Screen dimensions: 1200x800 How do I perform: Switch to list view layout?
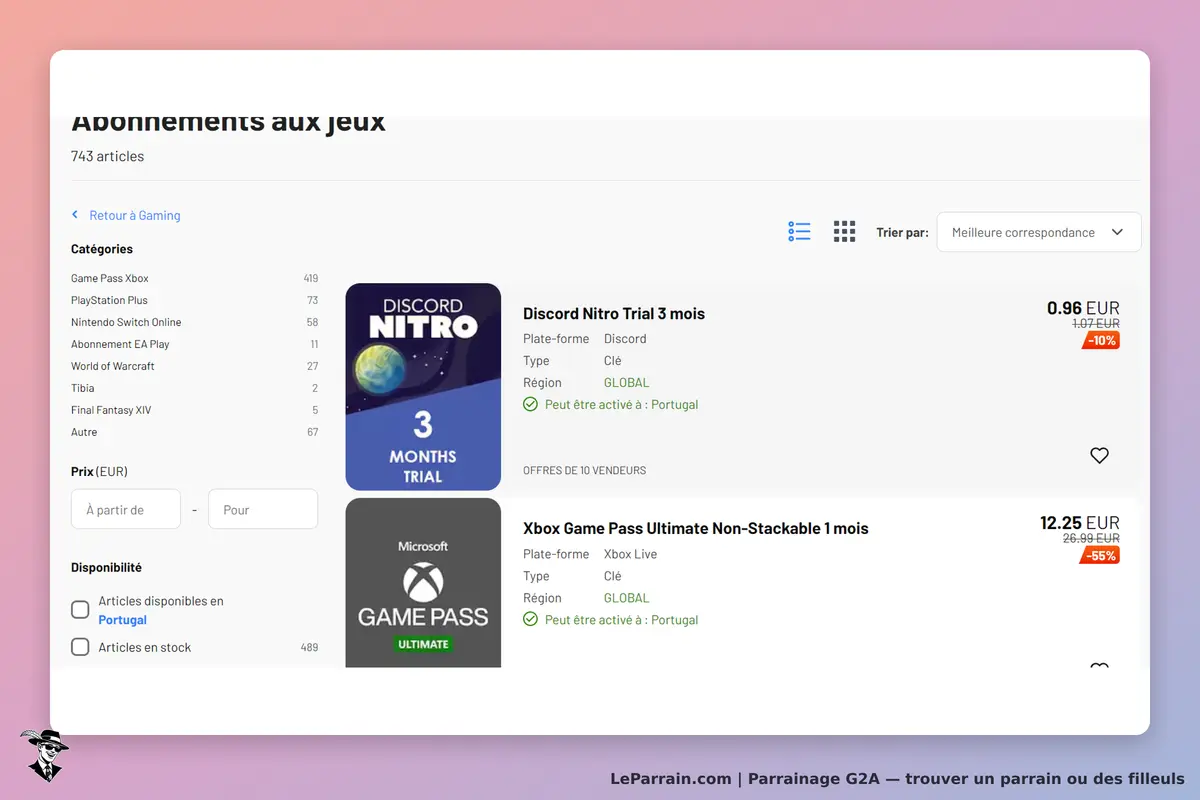click(799, 232)
